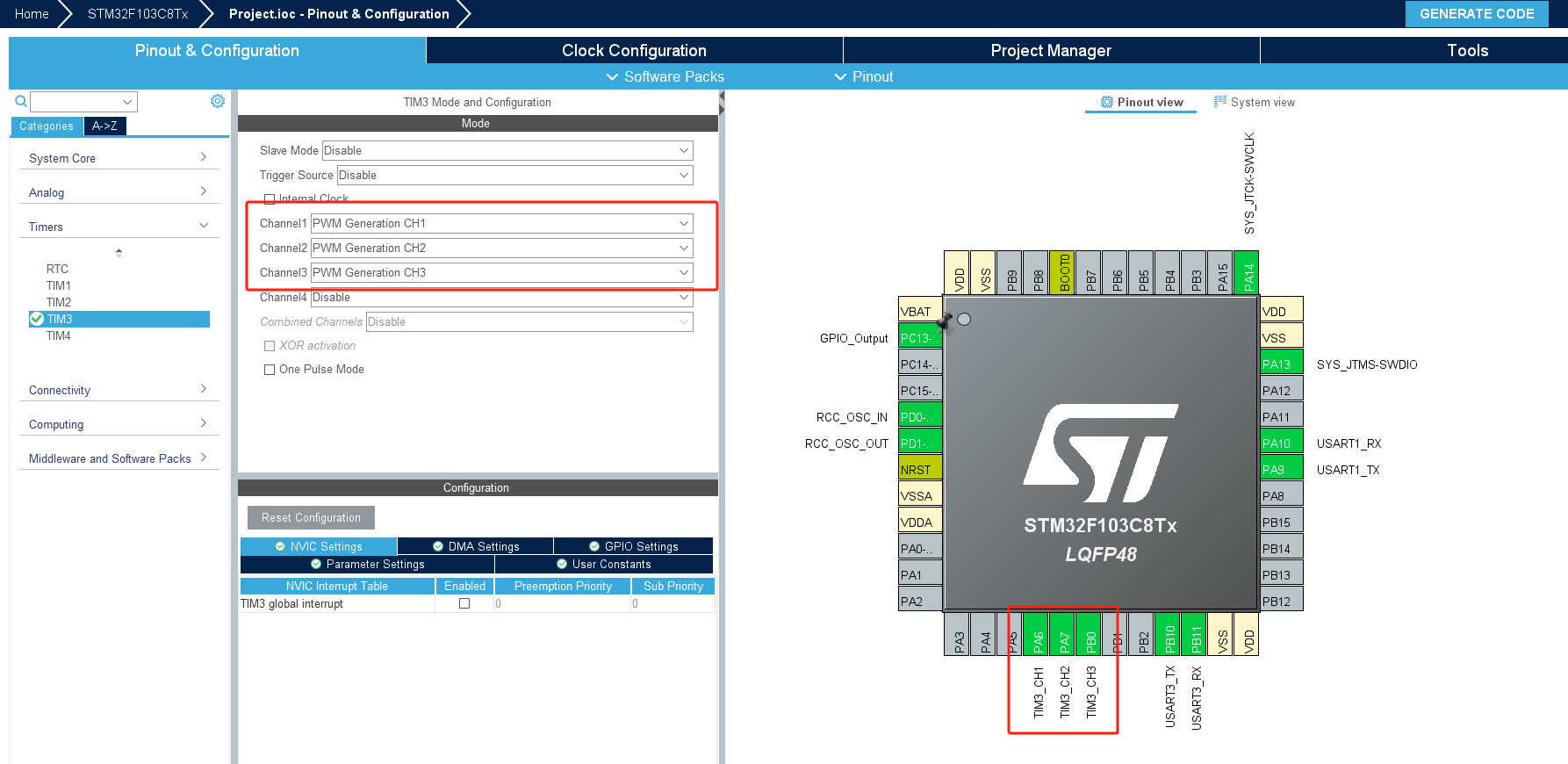
Task: Open the Combined Channels dropdown
Action: pyautogui.click(x=529, y=321)
